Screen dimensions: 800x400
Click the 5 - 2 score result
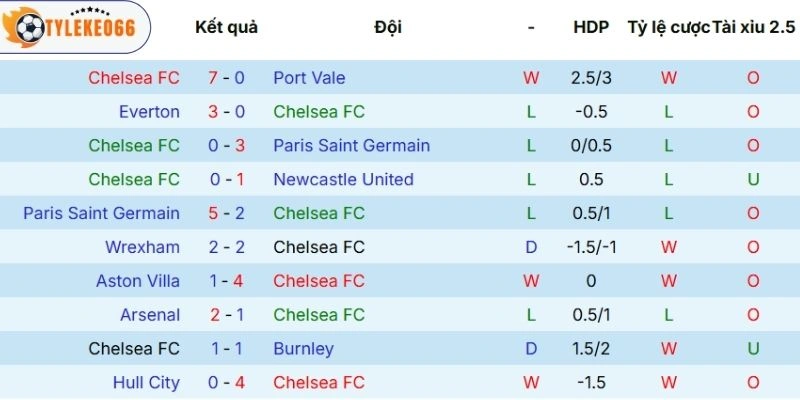(226, 213)
